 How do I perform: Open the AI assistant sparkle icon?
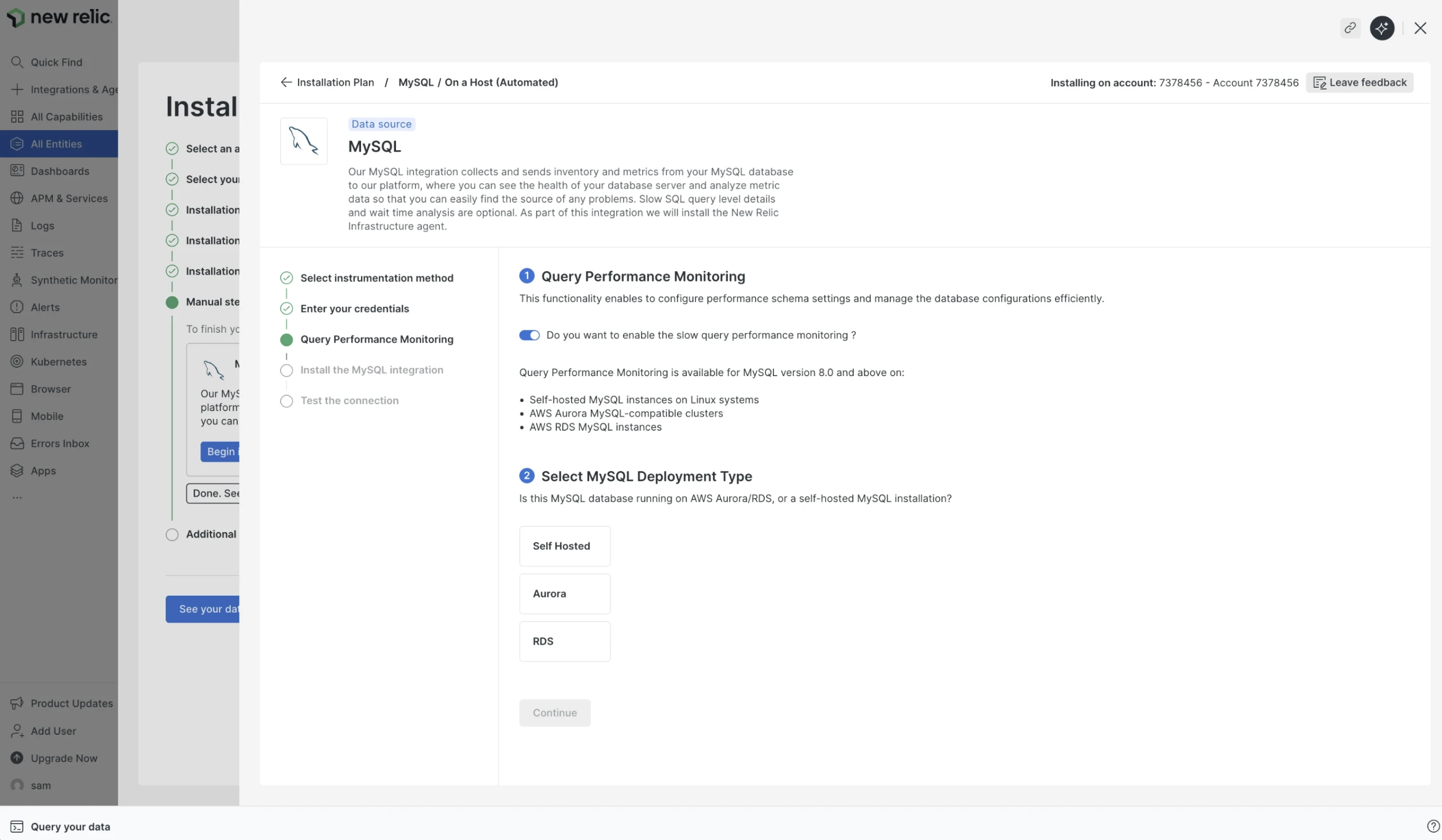(1382, 28)
